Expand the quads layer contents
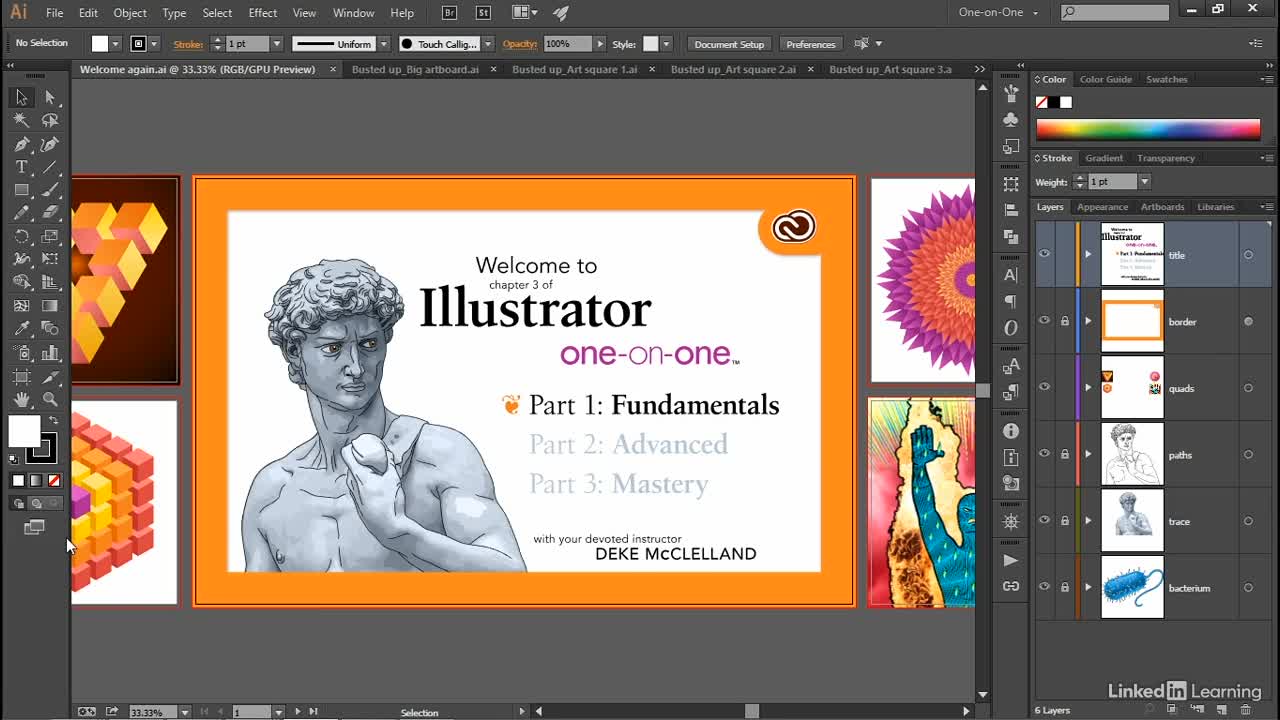 [1088, 388]
